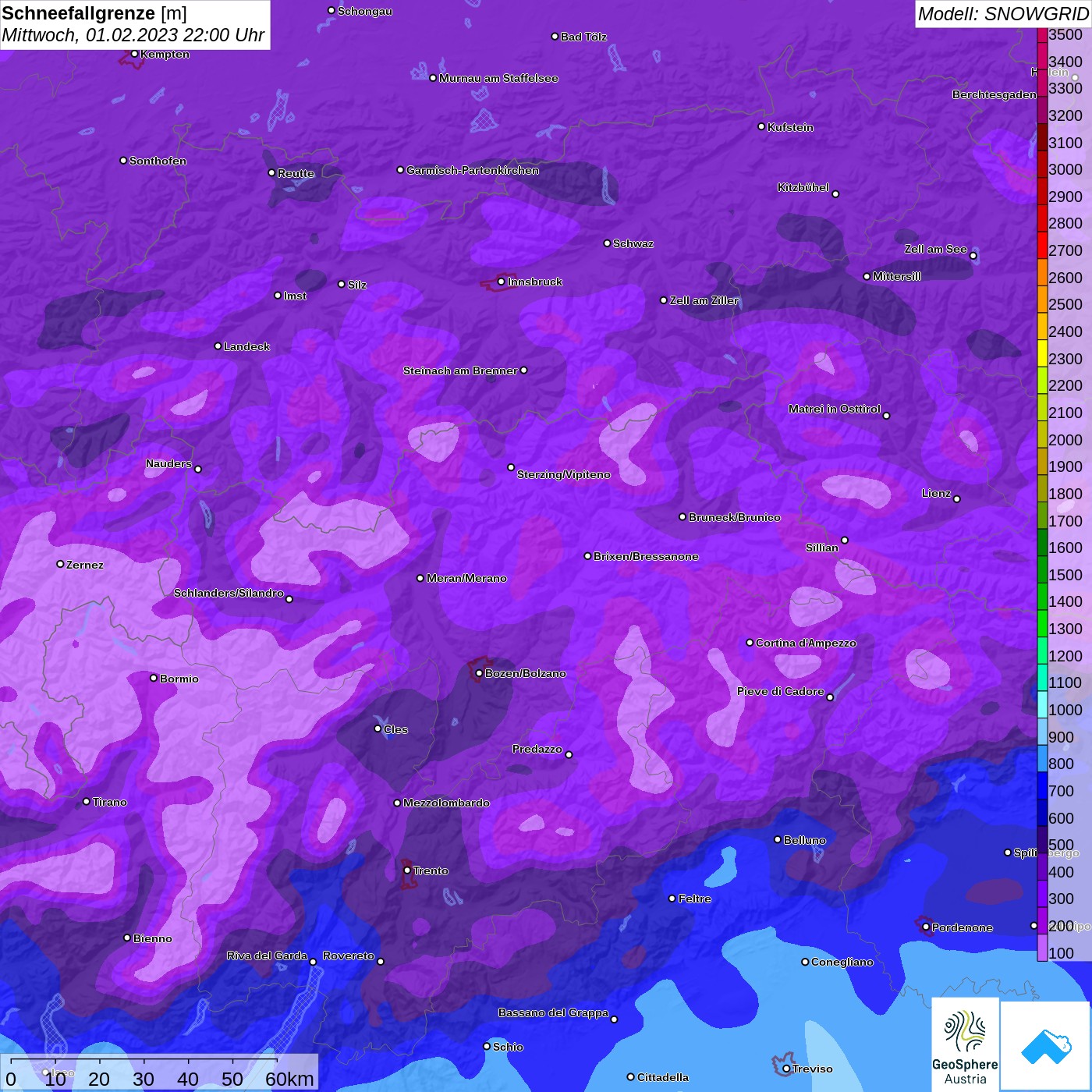
Task: Click the Zell am Ziller label
Action: pos(704,300)
